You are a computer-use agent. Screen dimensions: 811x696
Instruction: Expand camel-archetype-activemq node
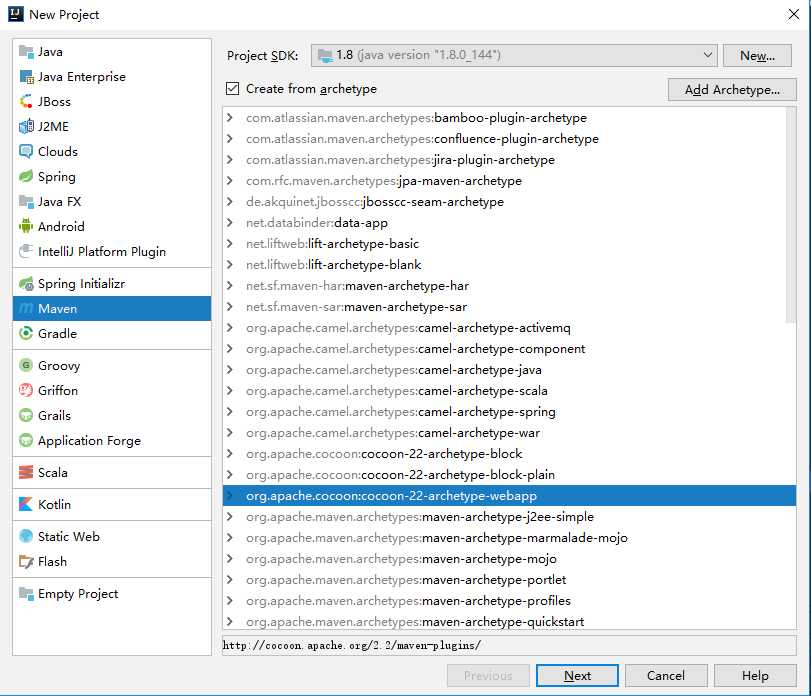230,327
